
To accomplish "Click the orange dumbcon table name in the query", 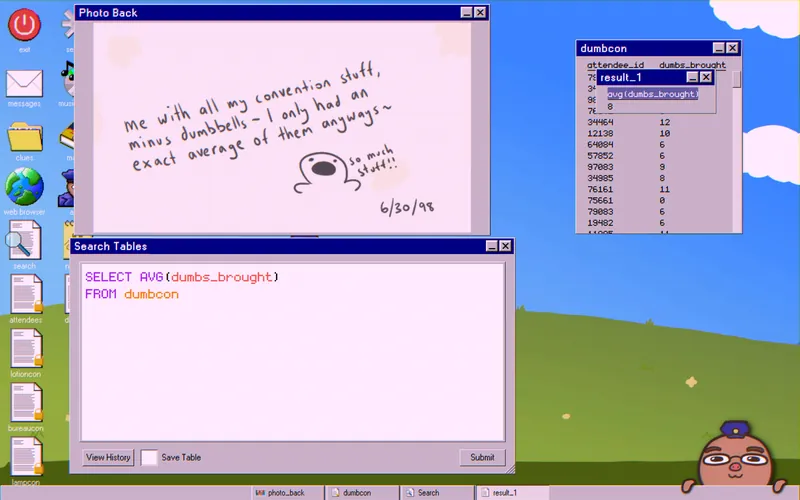I will [x=151, y=294].
